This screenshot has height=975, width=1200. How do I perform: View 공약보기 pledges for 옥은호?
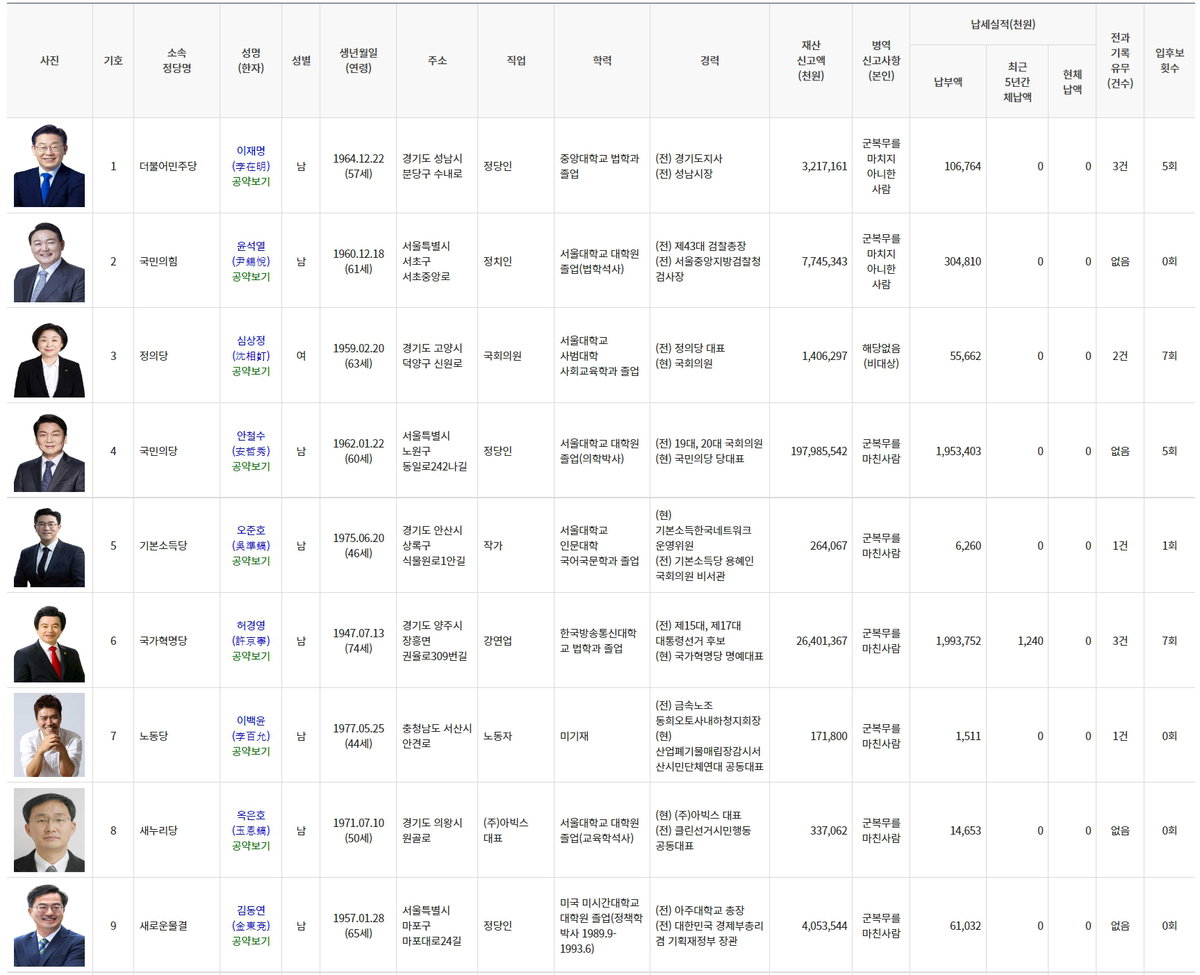pyautogui.click(x=250, y=846)
